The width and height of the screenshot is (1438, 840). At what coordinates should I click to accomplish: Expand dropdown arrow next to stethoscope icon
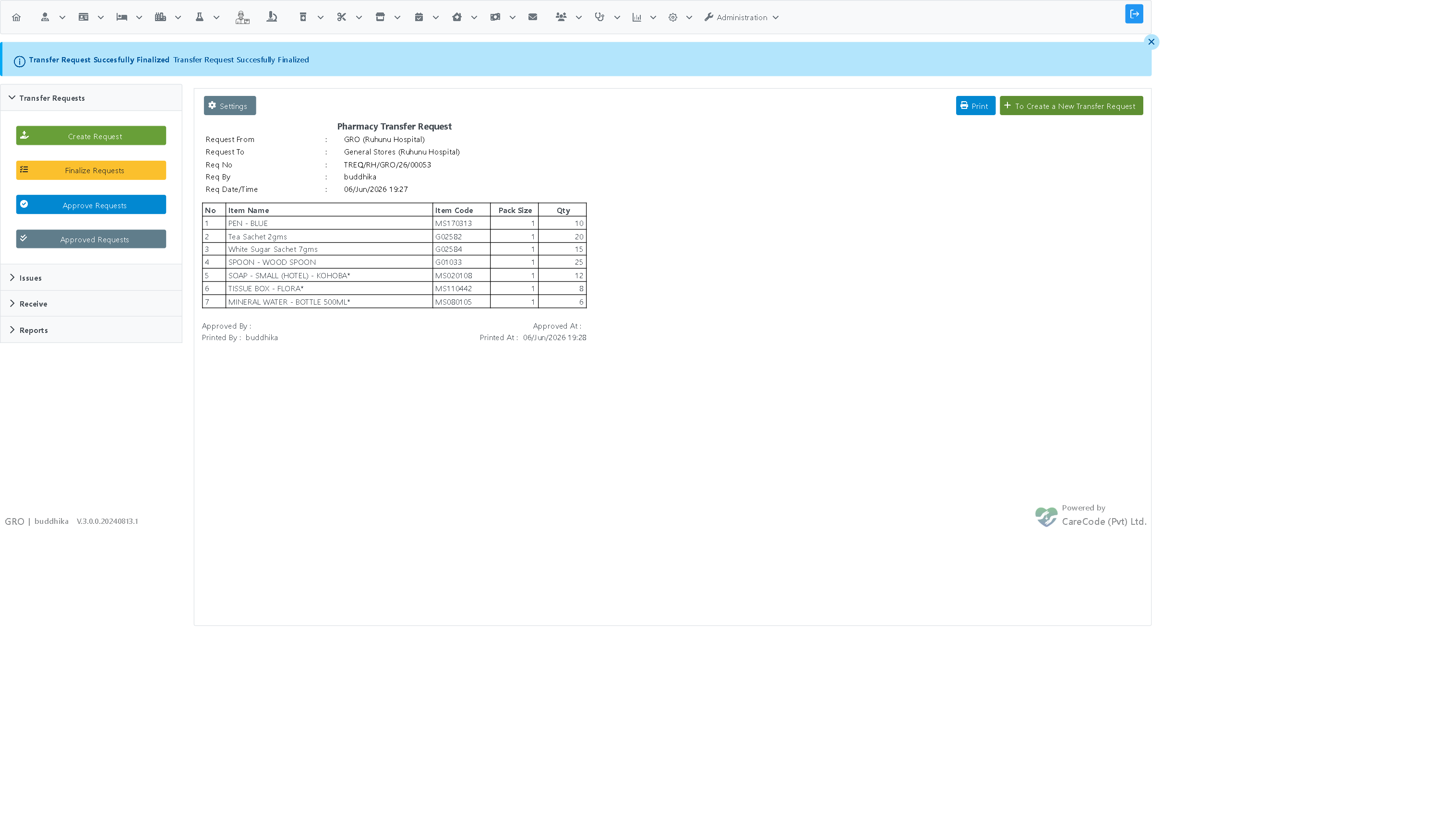[617, 18]
